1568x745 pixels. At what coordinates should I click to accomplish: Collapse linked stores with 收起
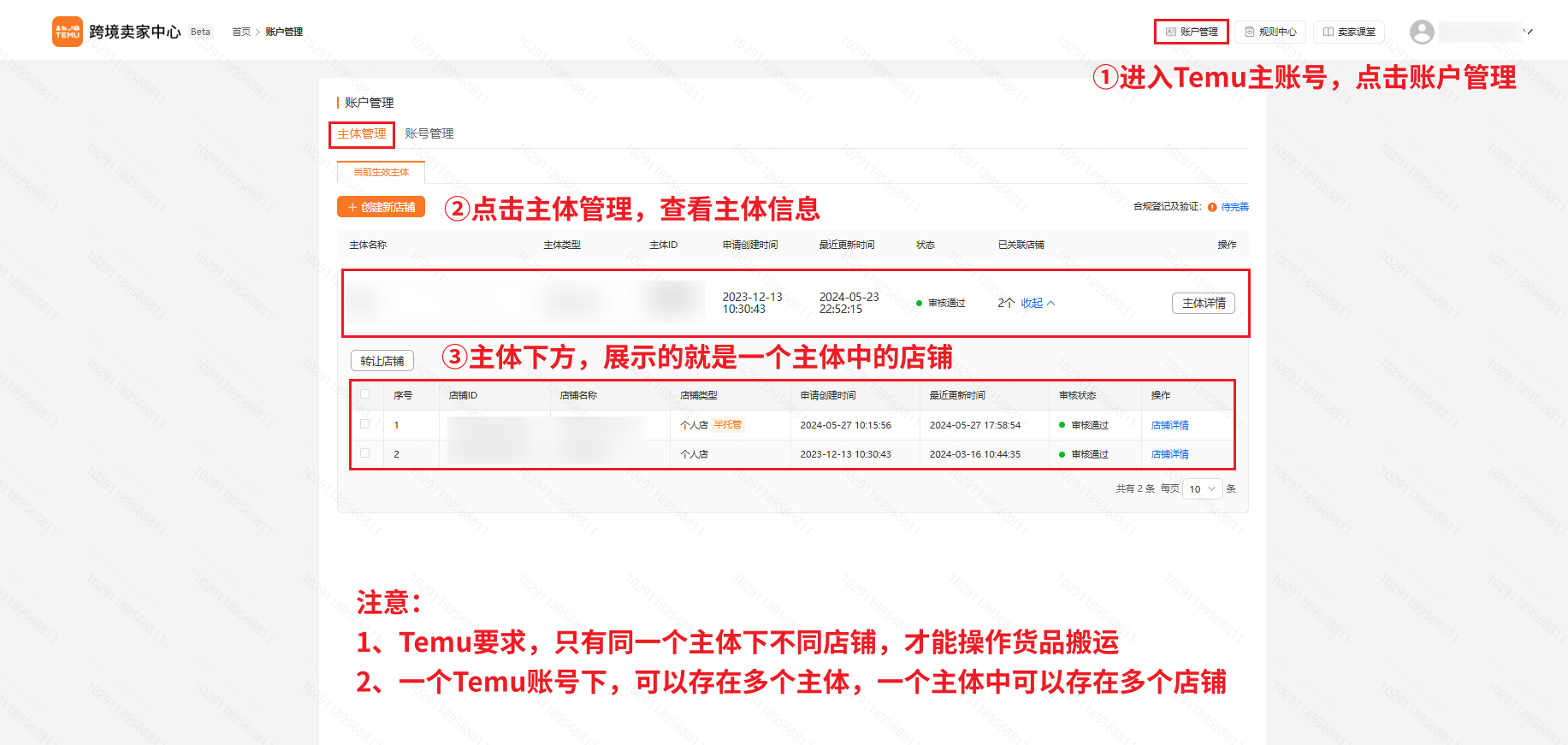[x=1038, y=303]
